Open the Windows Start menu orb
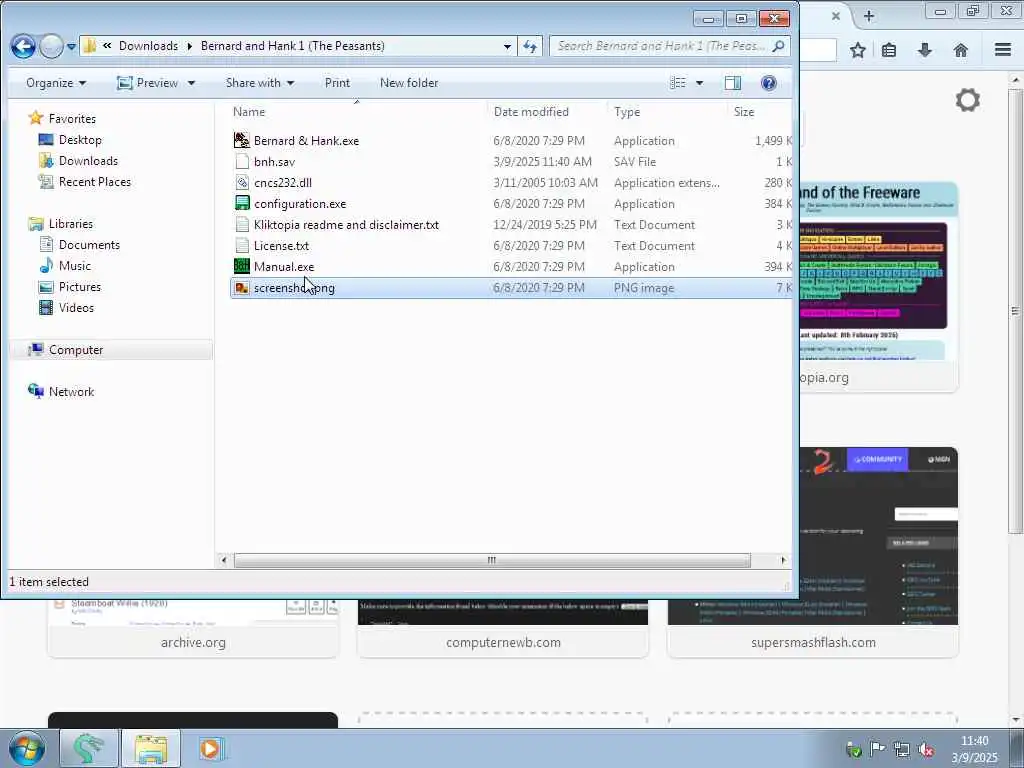The image size is (1024, 768). pos(26,748)
